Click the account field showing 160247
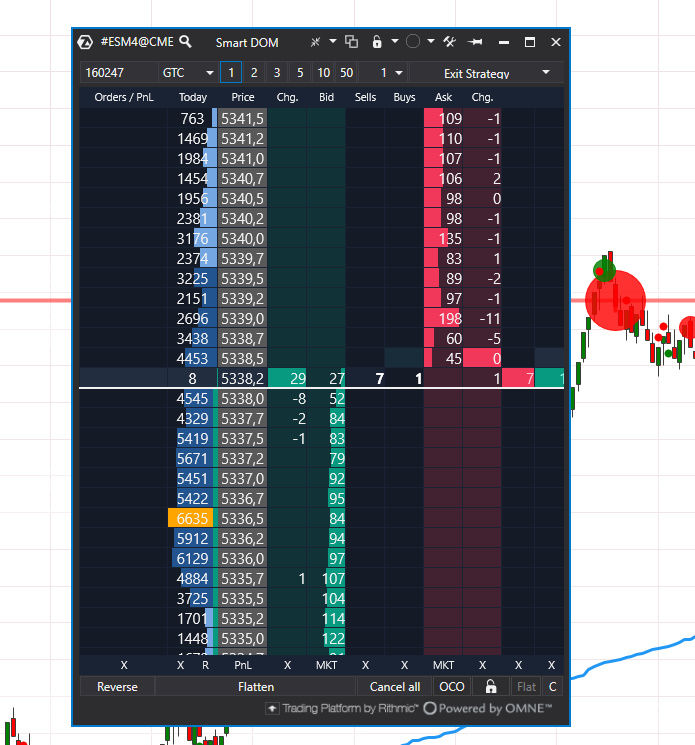 (x=119, y=73)
